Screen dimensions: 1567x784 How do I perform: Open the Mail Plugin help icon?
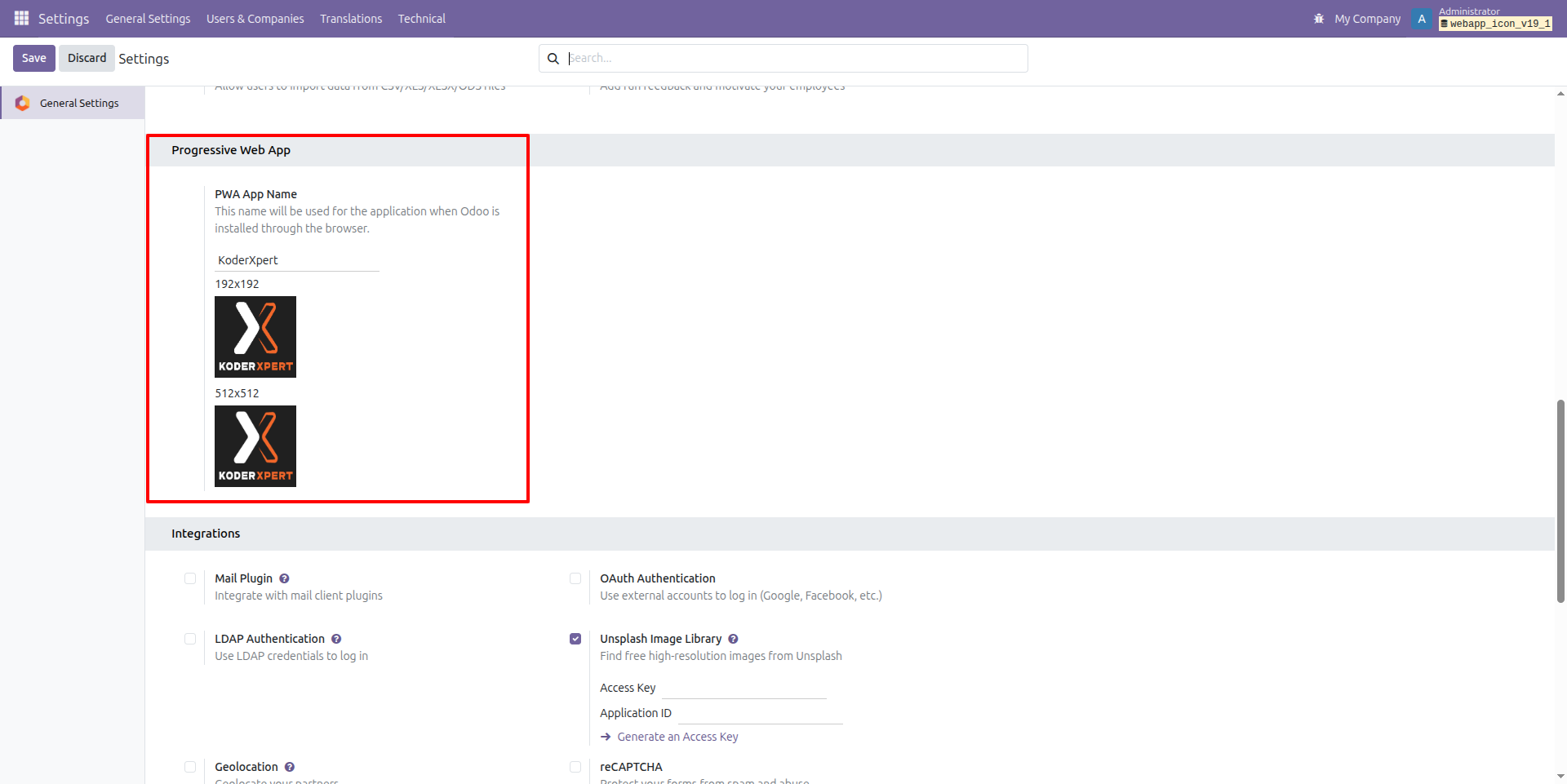[x=284, y=578]
